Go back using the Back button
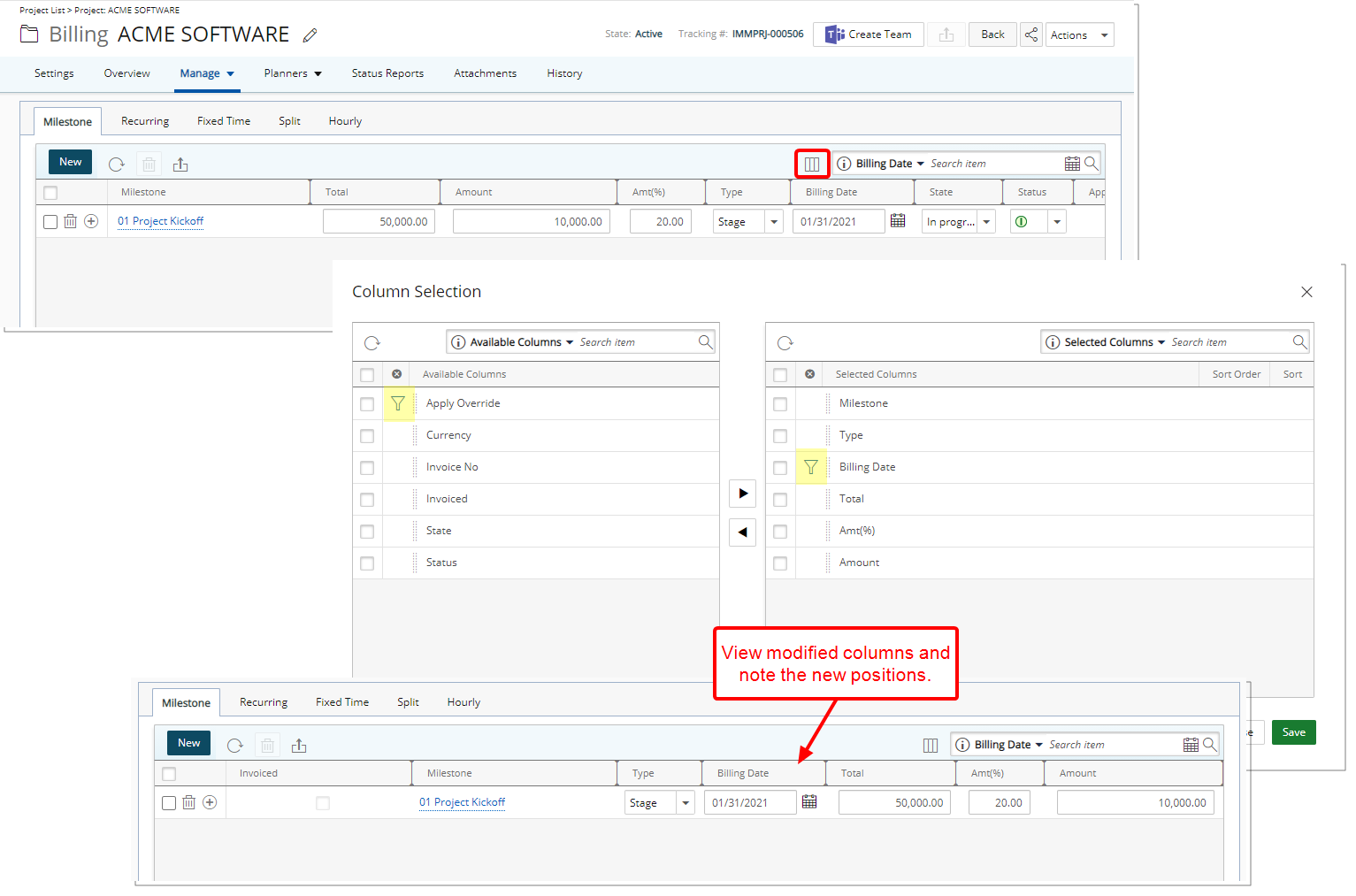The height and width of the screenshot is (896, 1356). coord(992,34)
